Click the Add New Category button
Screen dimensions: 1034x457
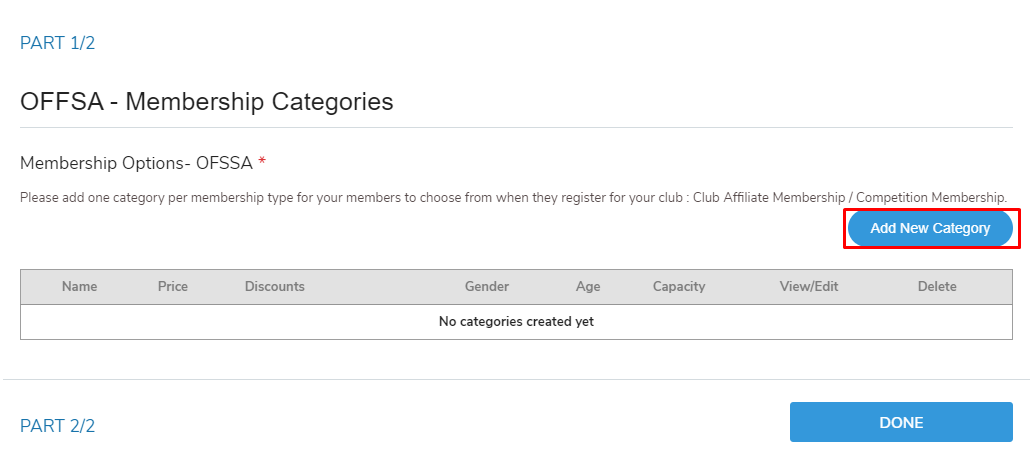point(930,228)
